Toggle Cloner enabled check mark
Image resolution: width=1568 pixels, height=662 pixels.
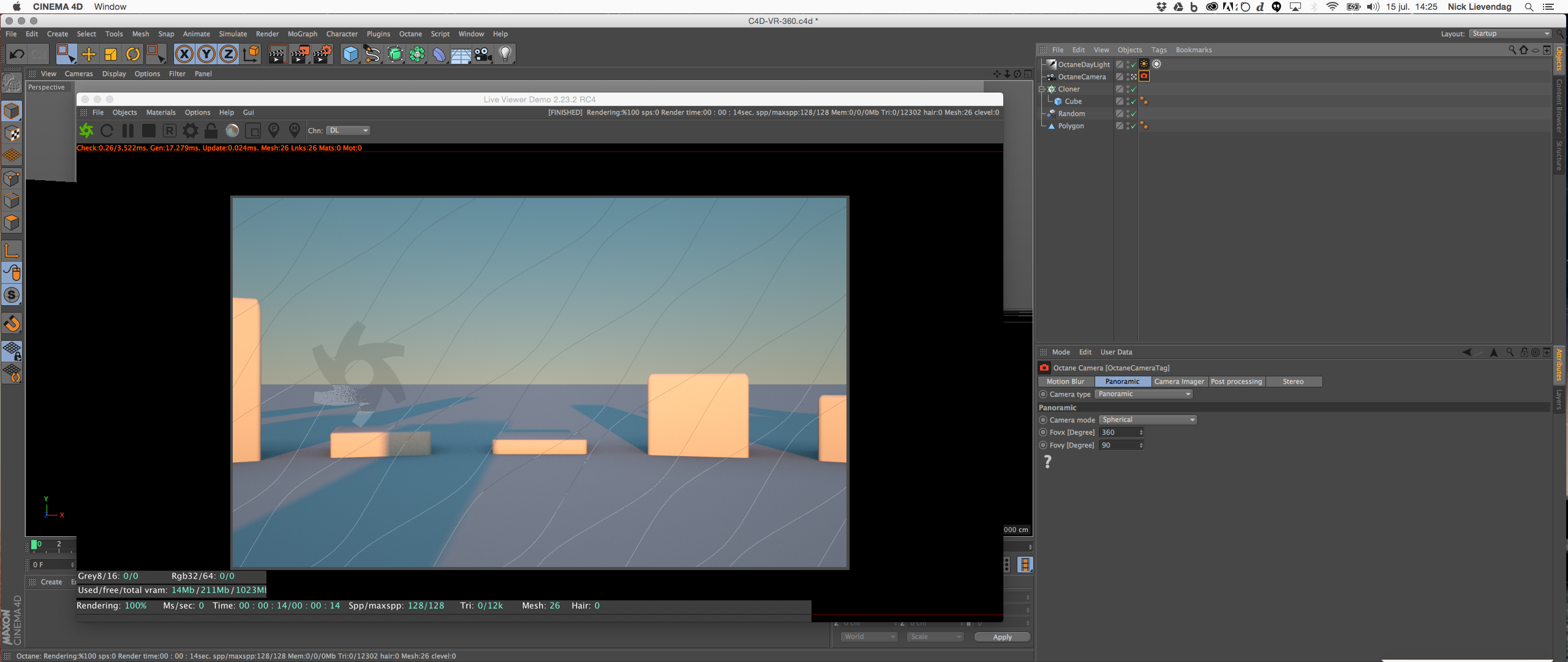[x=1133, y=89]
